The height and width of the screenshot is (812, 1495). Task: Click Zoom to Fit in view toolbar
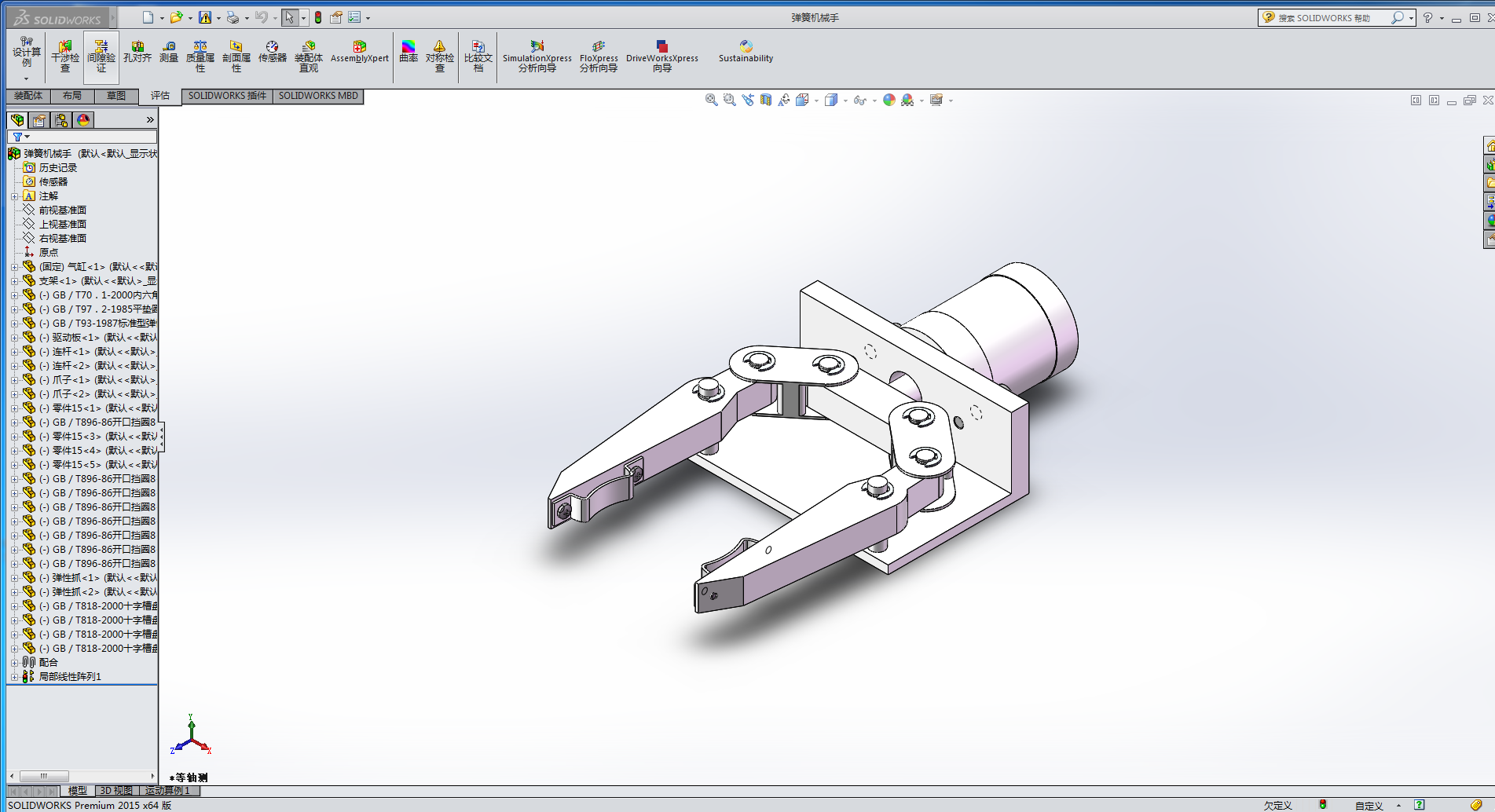711,100
